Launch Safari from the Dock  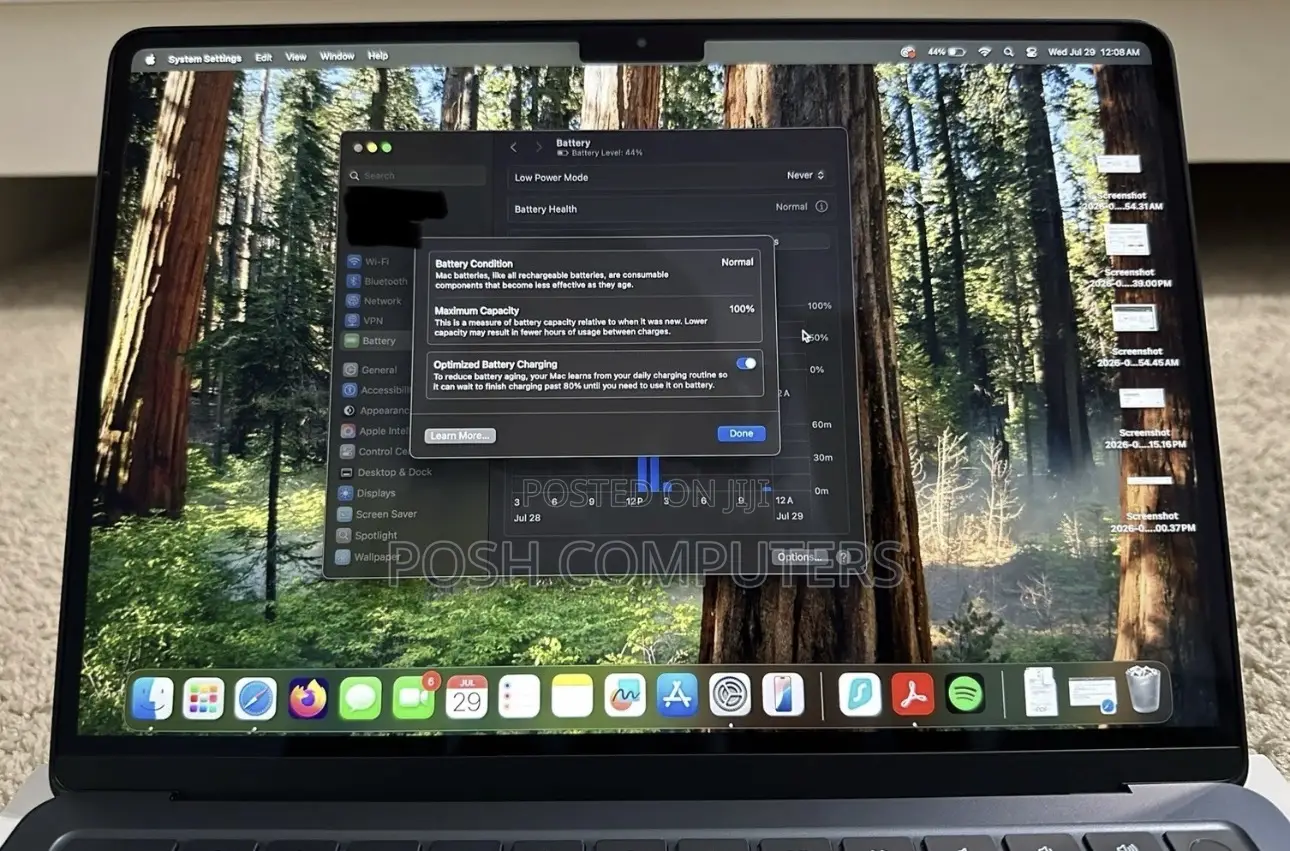click(256, 698)
